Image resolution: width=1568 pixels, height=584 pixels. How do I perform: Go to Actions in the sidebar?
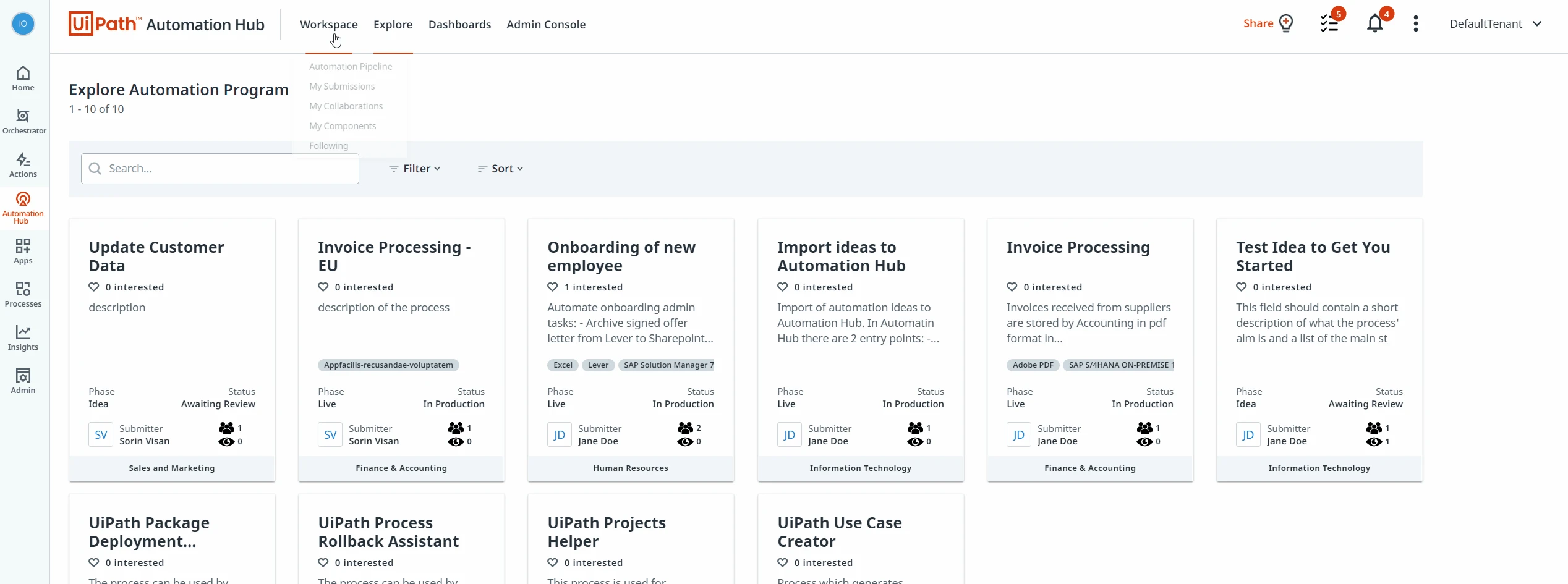point(23,165)
